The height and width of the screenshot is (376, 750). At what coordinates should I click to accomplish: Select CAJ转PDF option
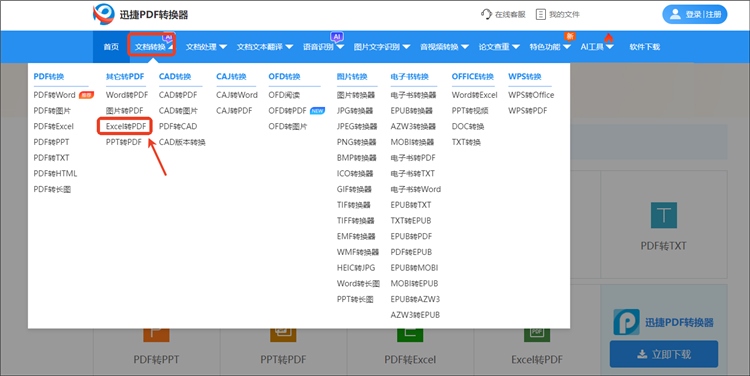234,111
